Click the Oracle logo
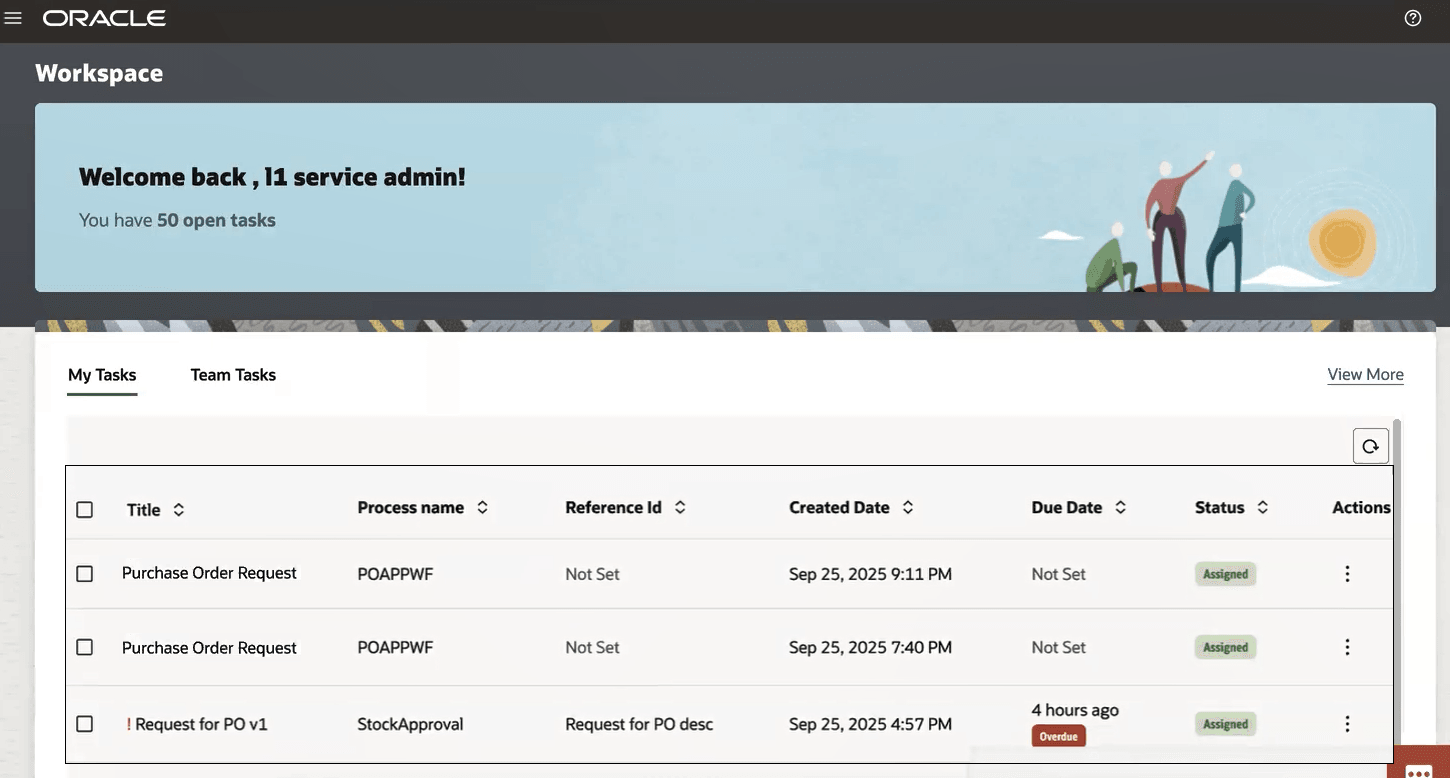 tap(103, 15)
